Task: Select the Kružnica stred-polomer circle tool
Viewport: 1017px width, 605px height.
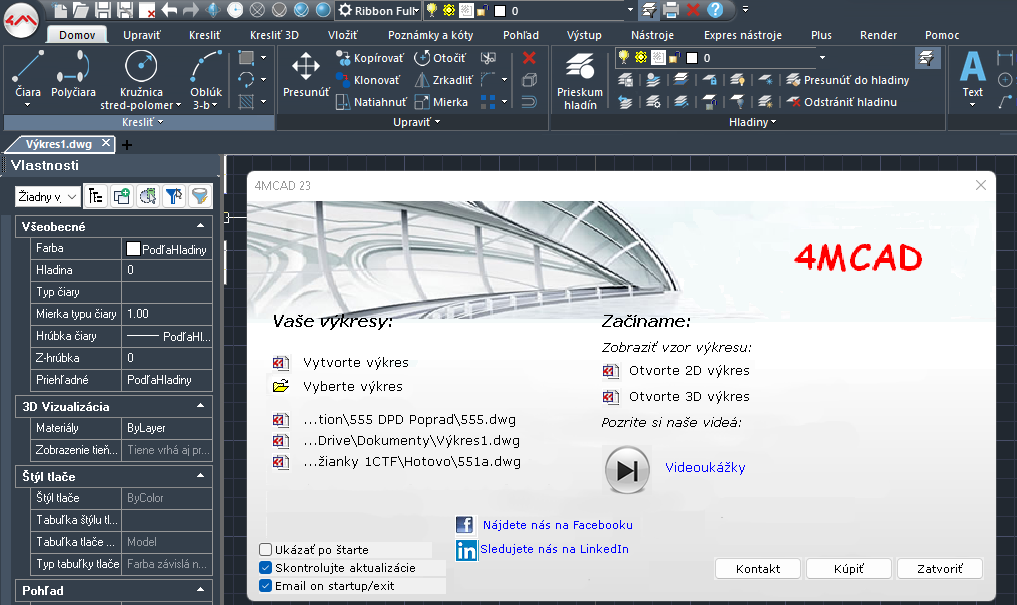Action: point(141,79)
